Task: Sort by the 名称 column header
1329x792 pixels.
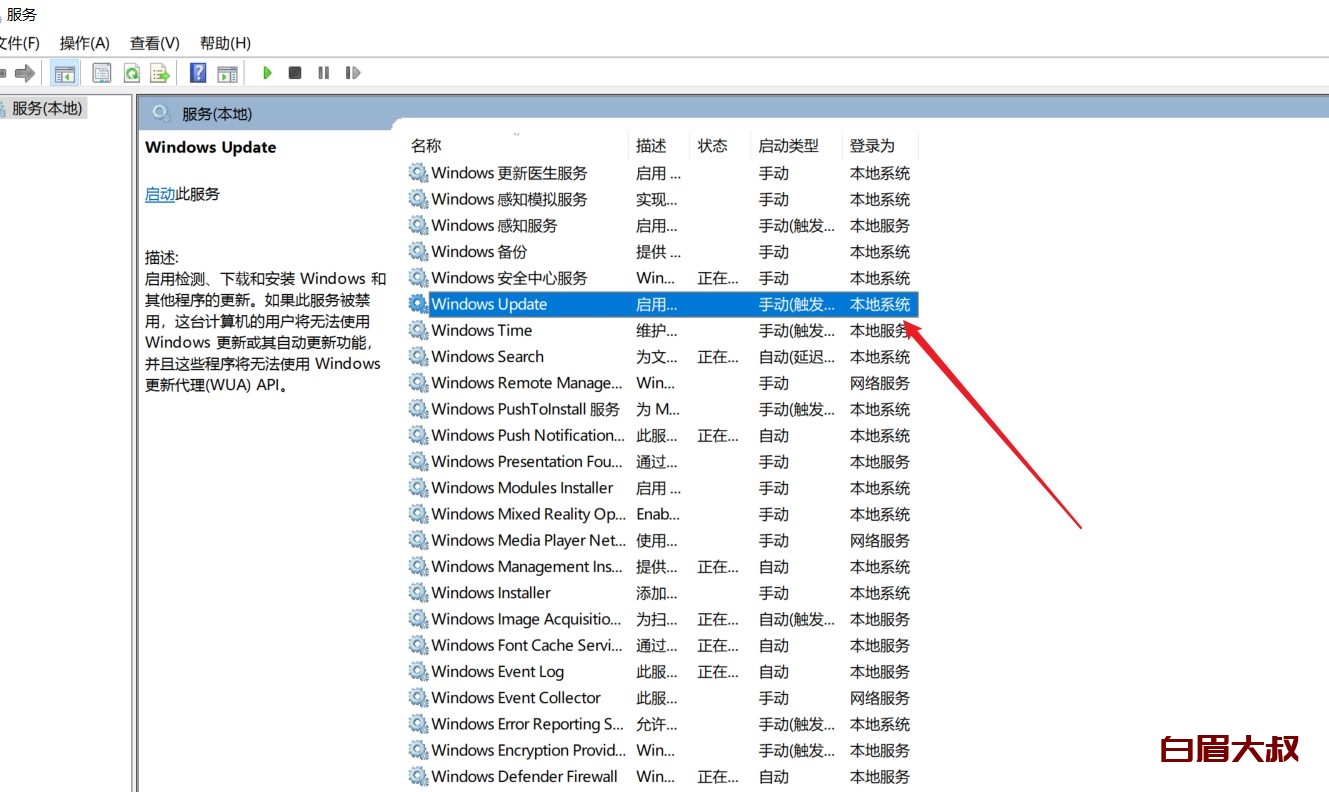Action: pyautogui.click(x=426, y=146)
